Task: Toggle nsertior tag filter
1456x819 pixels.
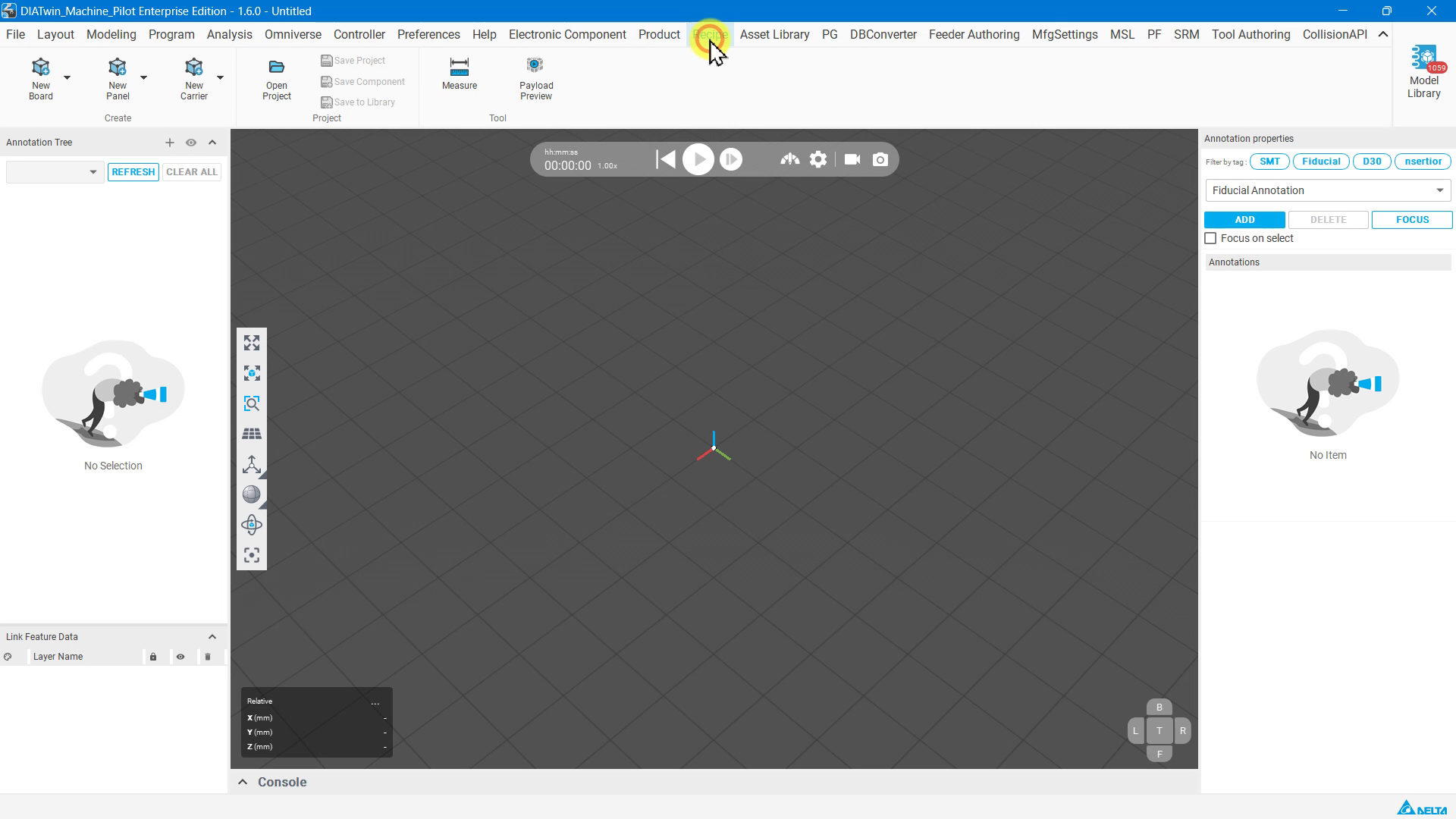Action: click(1423, 162)
